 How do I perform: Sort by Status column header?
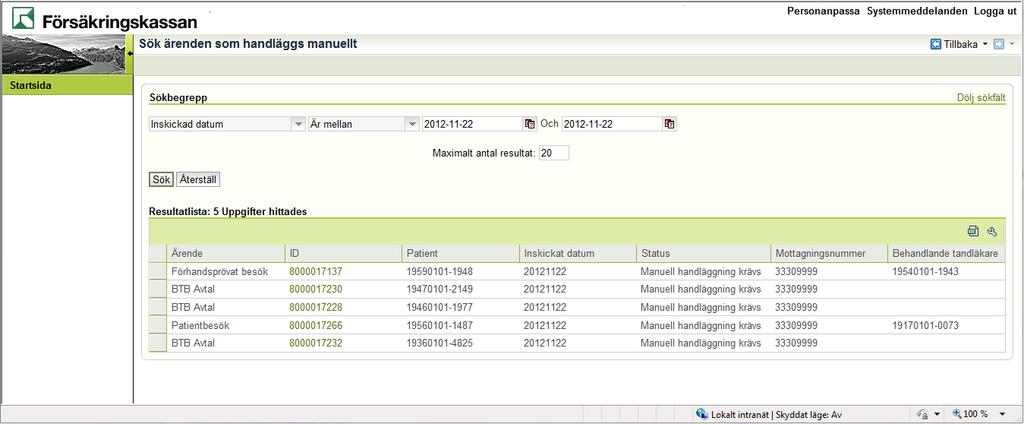[x=703, y=253]
